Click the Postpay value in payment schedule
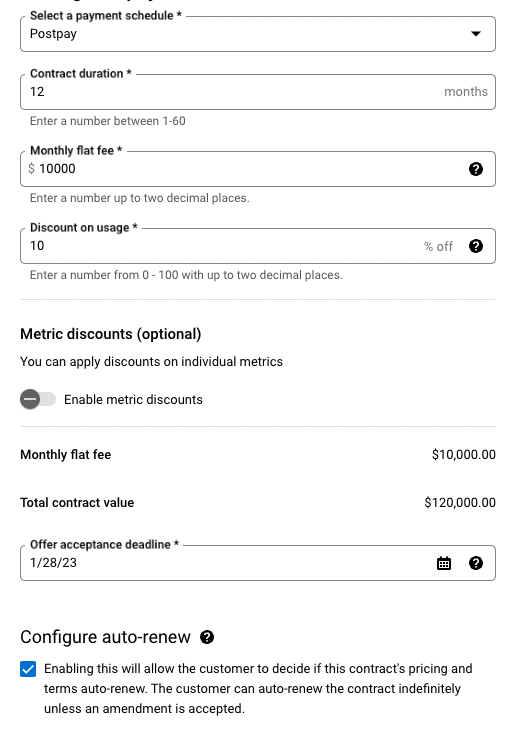The height and width of the screenshot is (731, 517). click(x=53, y=34)
